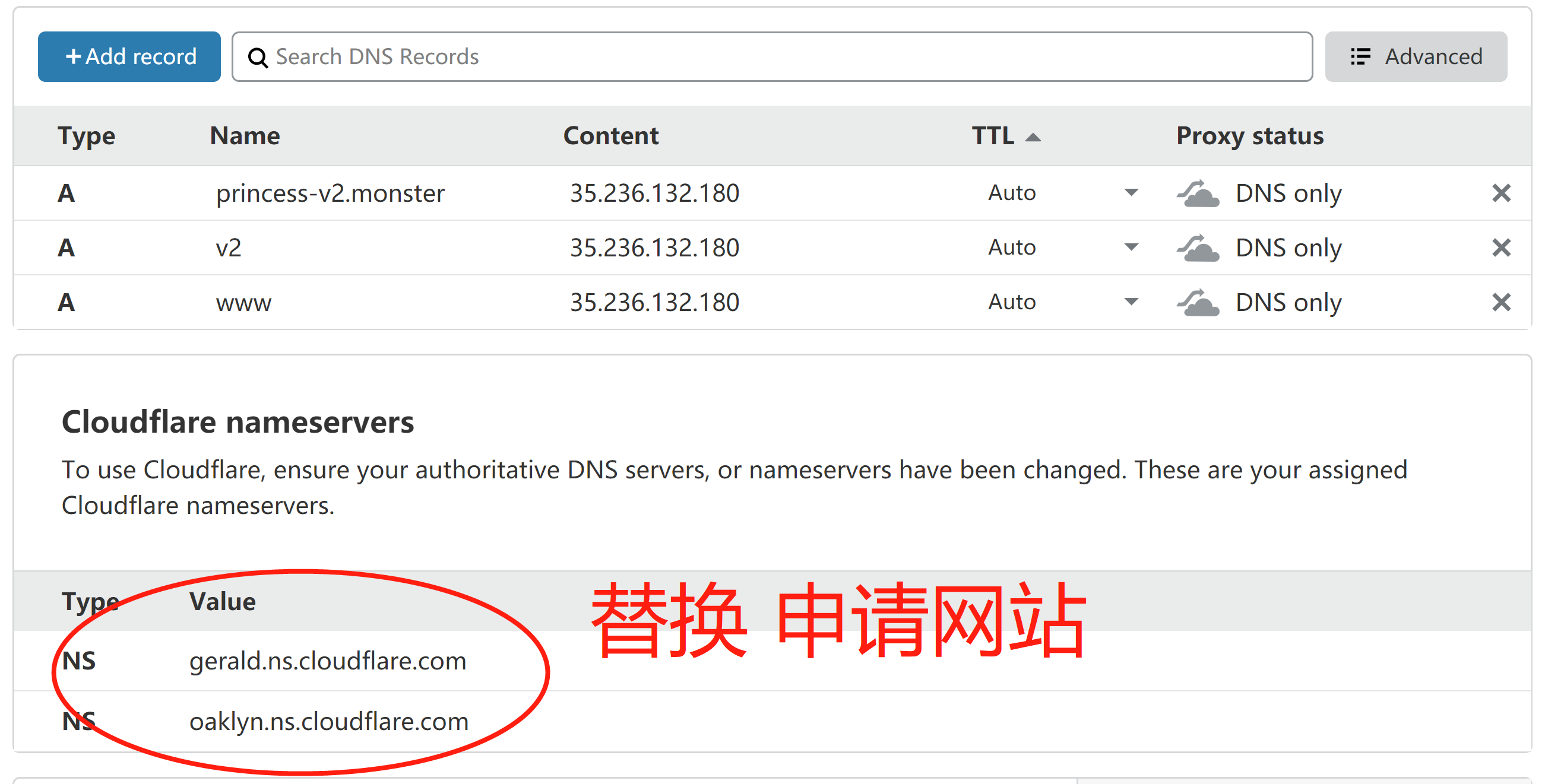The image size is (1564, 784).
Task: Open the Advanced options button
Action: coord(1416,56)
